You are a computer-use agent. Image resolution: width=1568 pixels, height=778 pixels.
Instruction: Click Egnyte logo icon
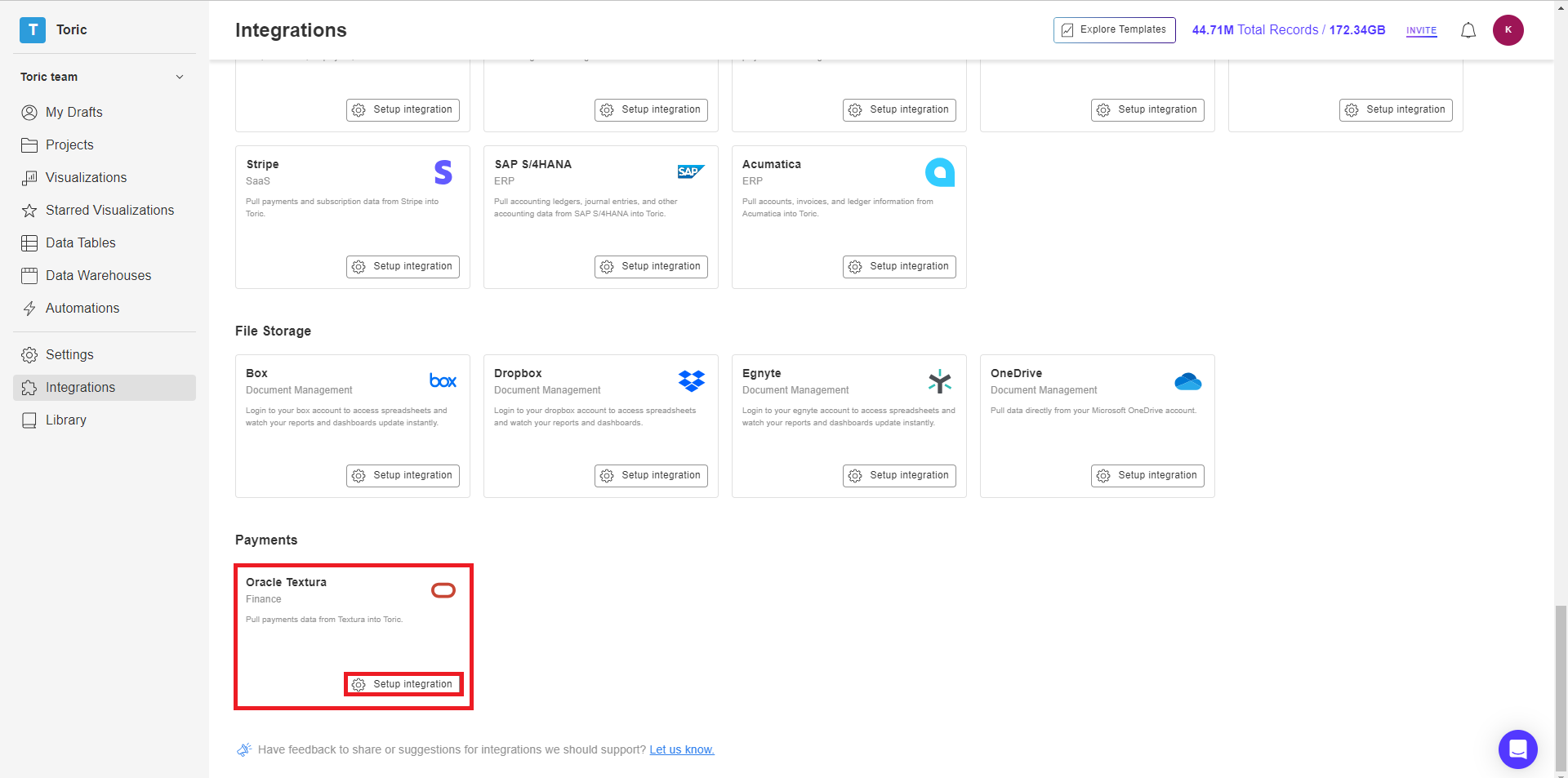point(939,381)
